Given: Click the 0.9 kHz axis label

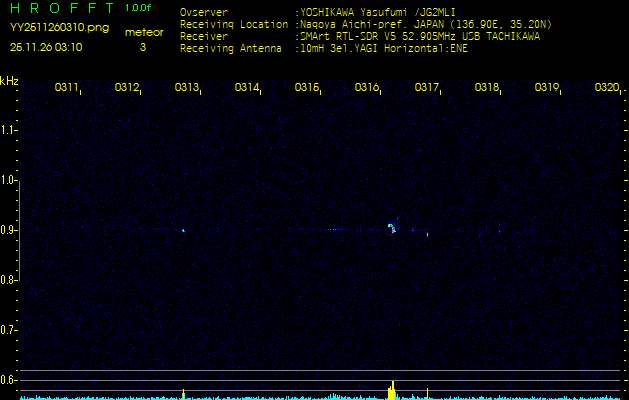Looking at the screenshot, I should click(8, 230).
